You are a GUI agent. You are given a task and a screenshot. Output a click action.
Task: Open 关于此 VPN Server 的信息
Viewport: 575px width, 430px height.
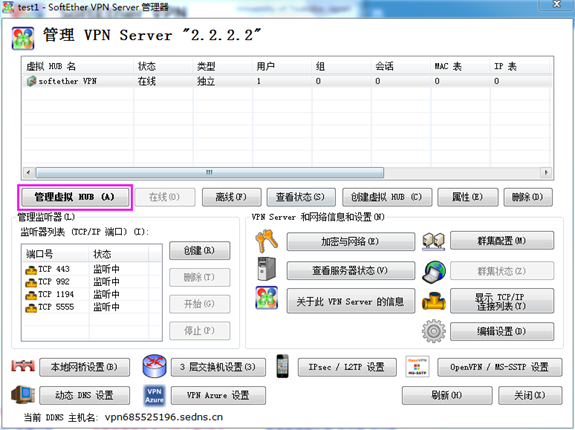pyautogui.click(x=351, y=301)
